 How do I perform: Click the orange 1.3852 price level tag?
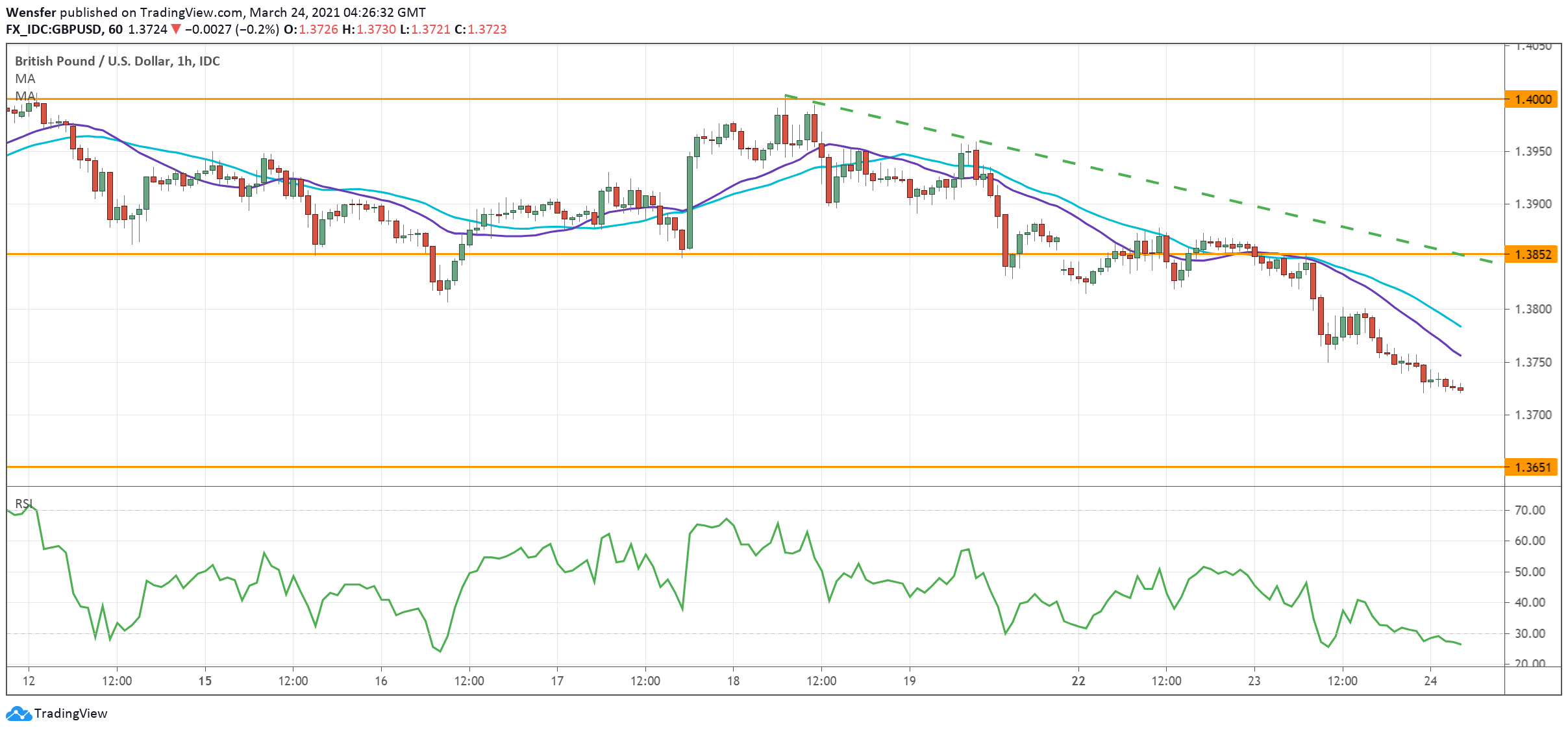coord(1532,254)
